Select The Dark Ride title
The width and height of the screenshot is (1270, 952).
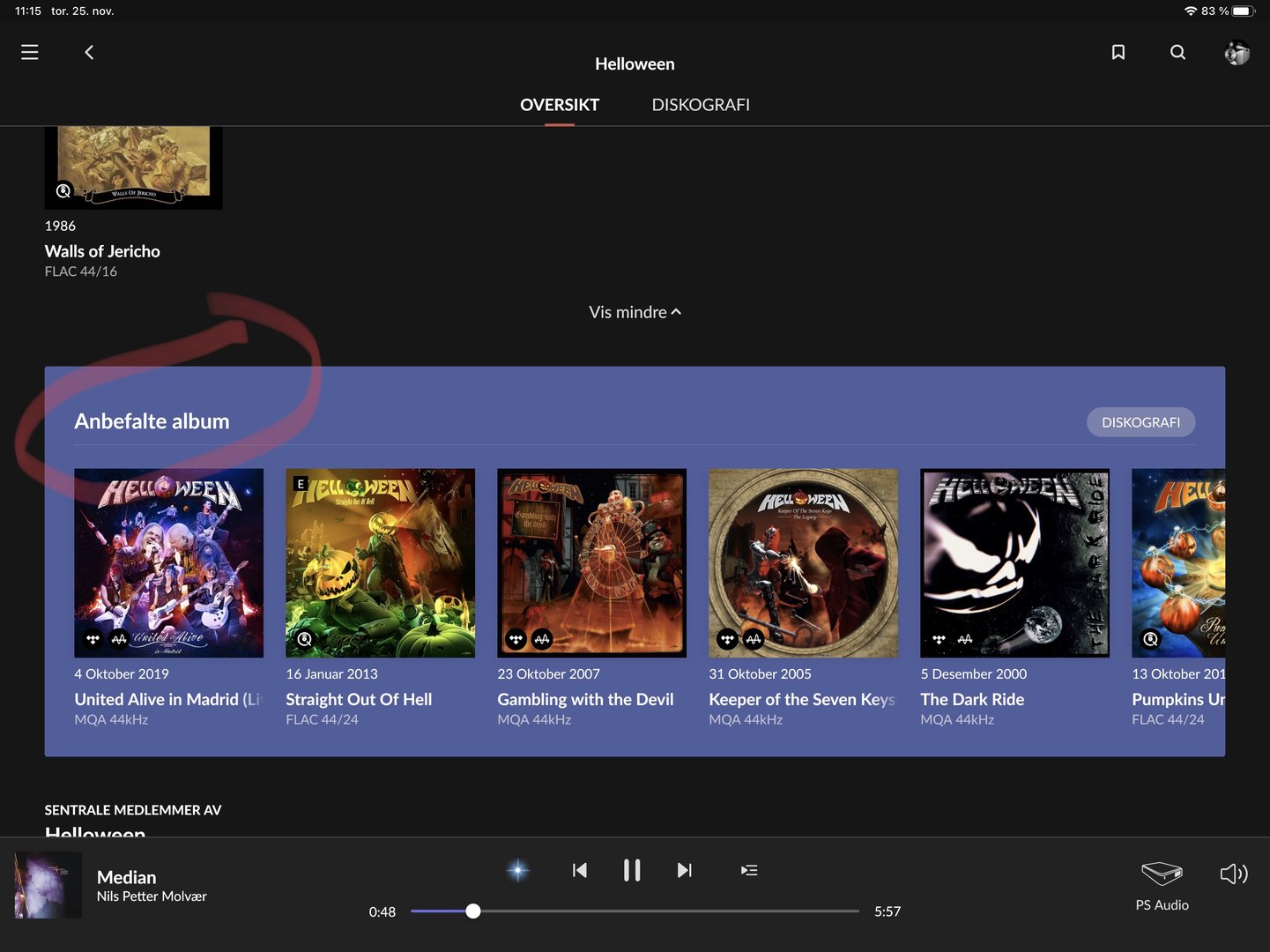click(x=972, y=699)
